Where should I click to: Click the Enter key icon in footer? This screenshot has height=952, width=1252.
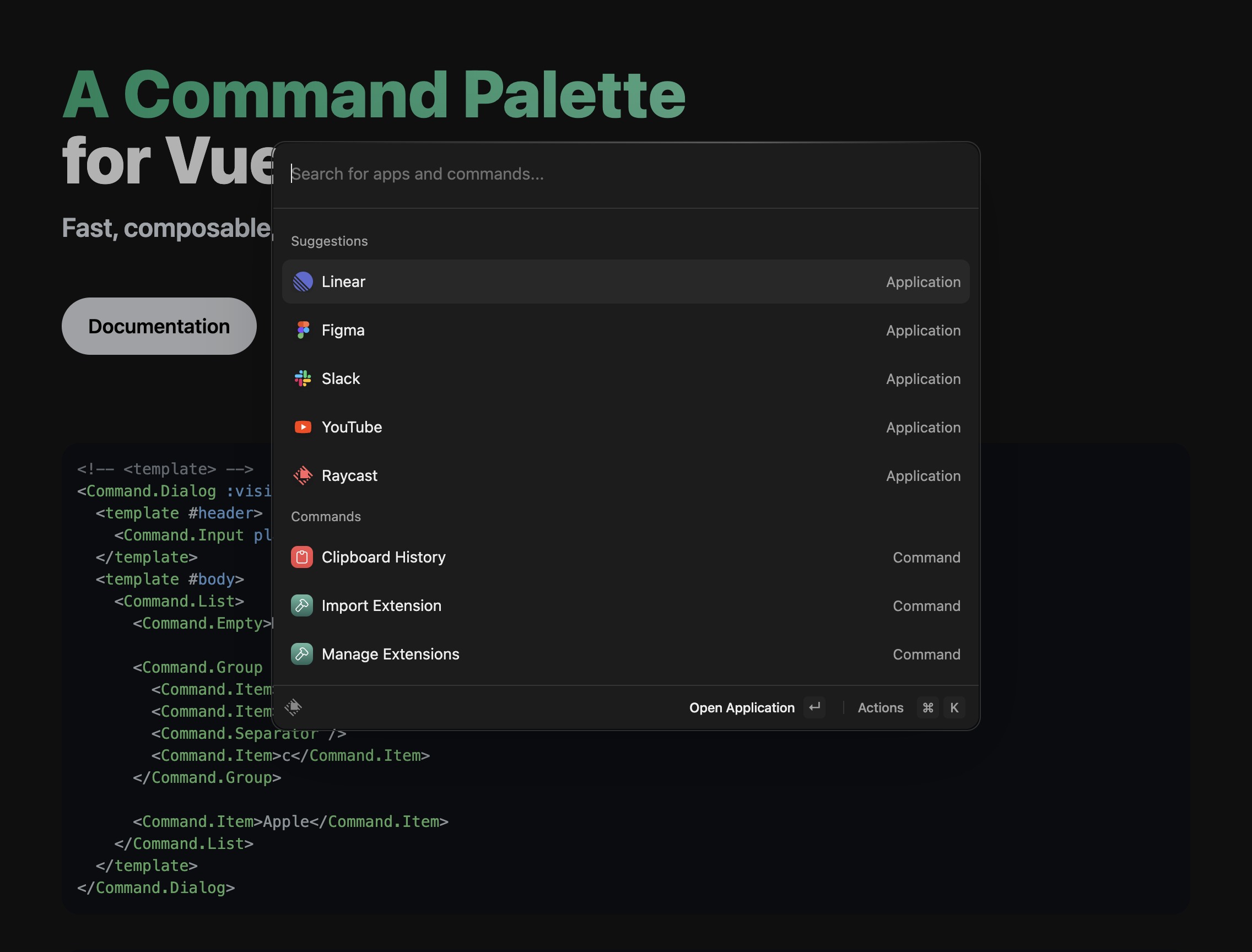(814, 707)
